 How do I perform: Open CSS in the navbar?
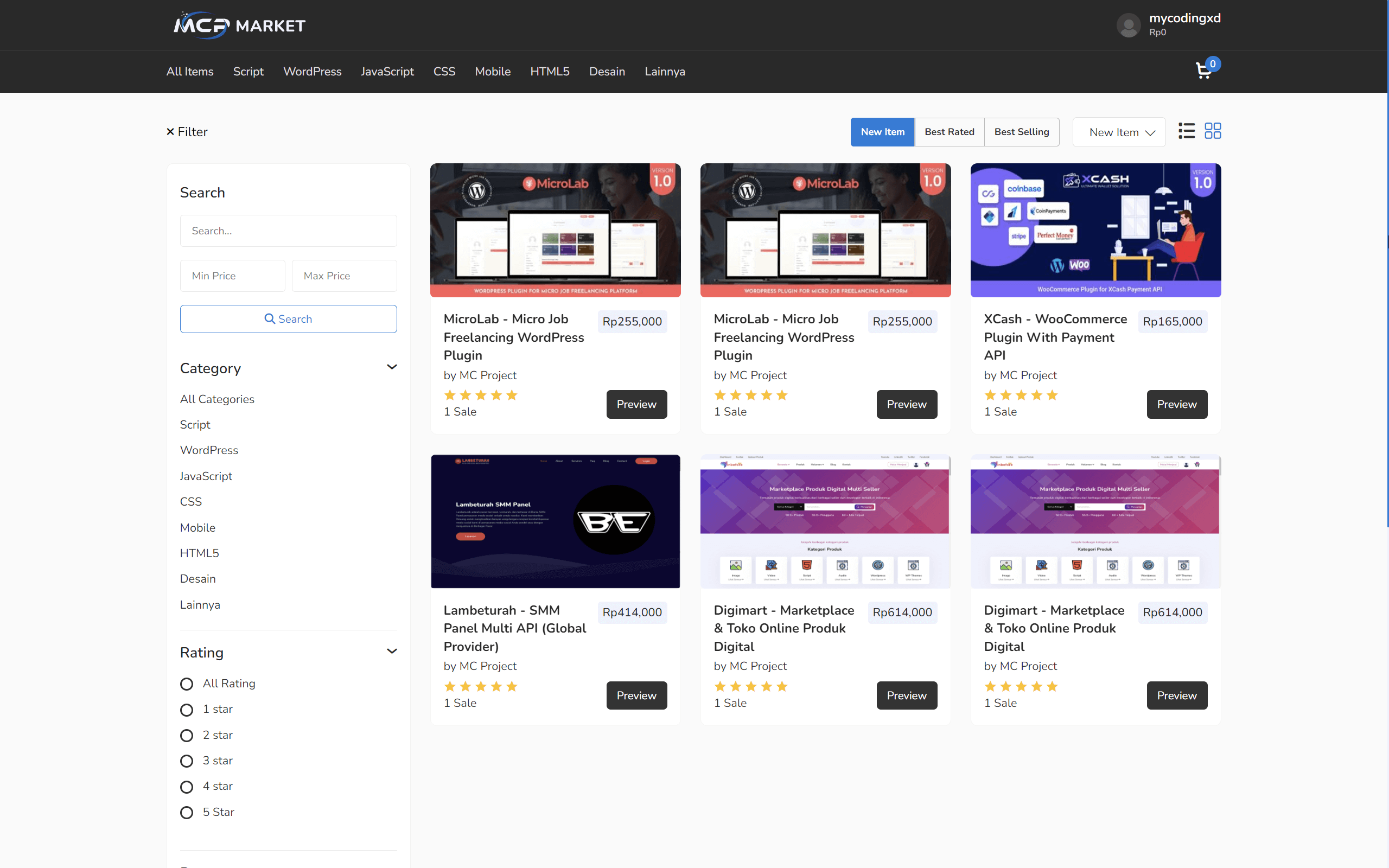pyautogui.click(x=444, y=71)
